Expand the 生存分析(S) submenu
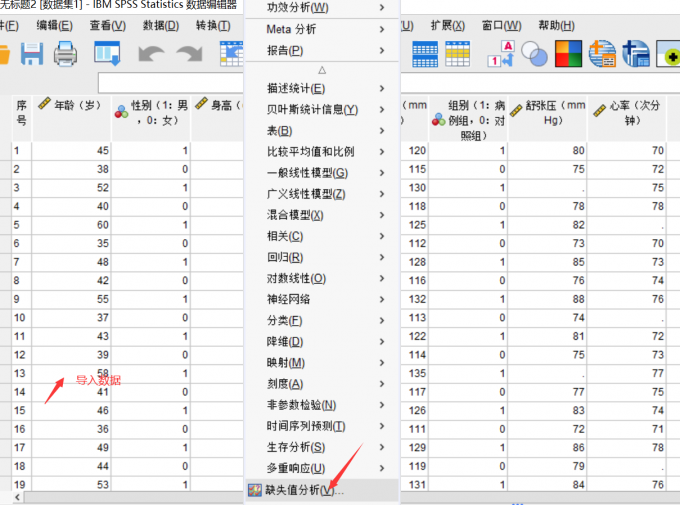 tap(322, 447)
